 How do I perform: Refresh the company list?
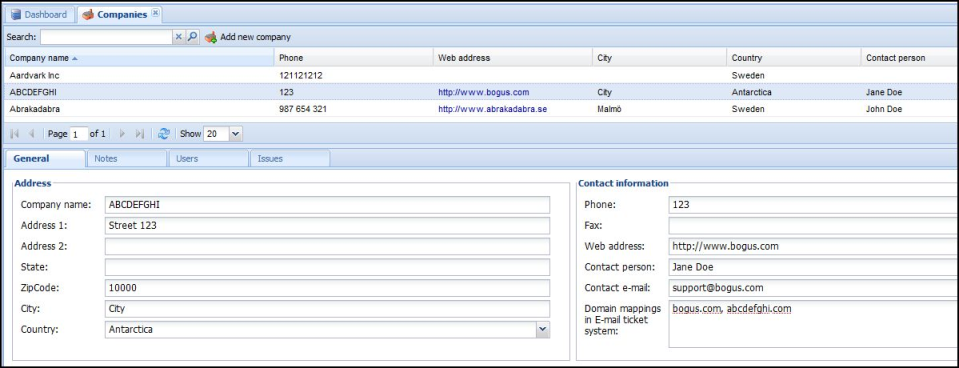tap(163, 133)
